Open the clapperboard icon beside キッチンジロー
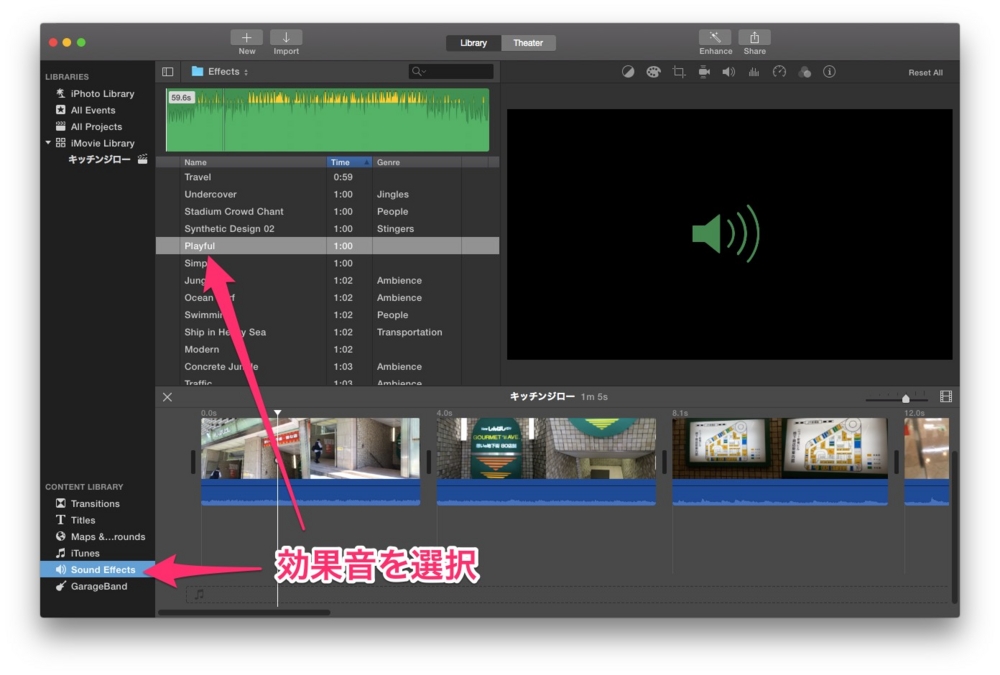 coord(142,159)
